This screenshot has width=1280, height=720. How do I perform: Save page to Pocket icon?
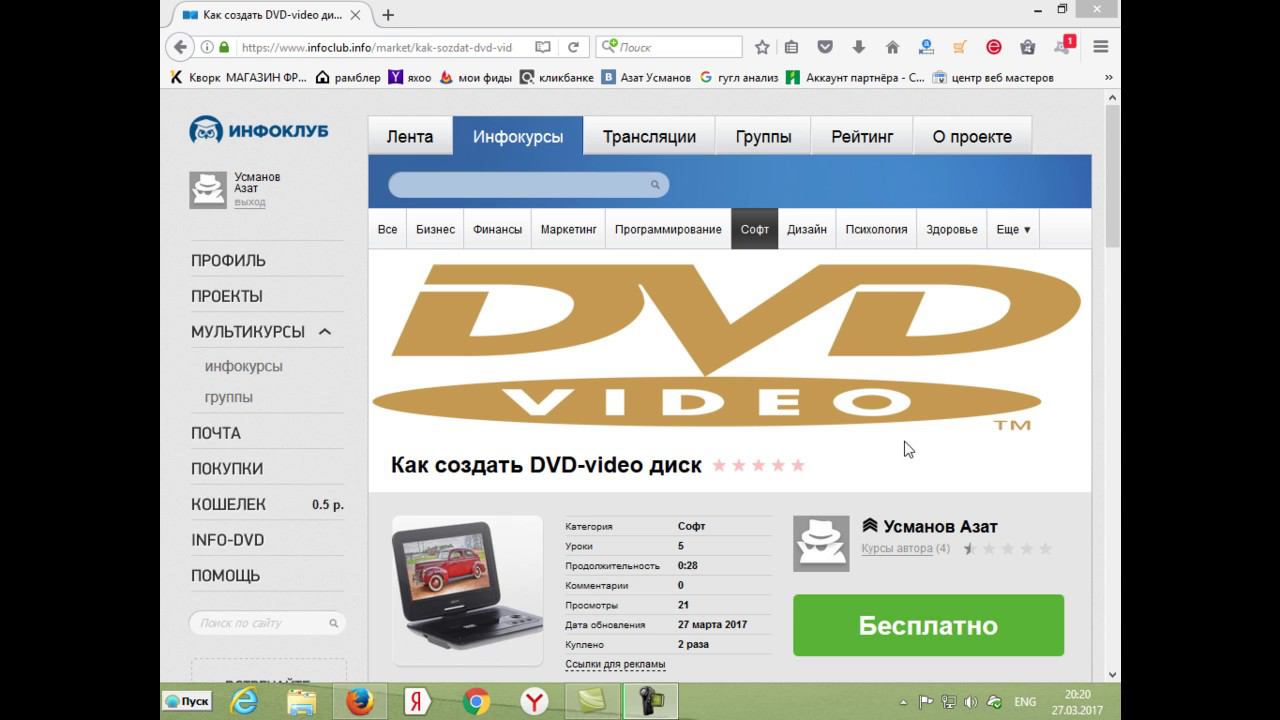(x=825, y=47)
